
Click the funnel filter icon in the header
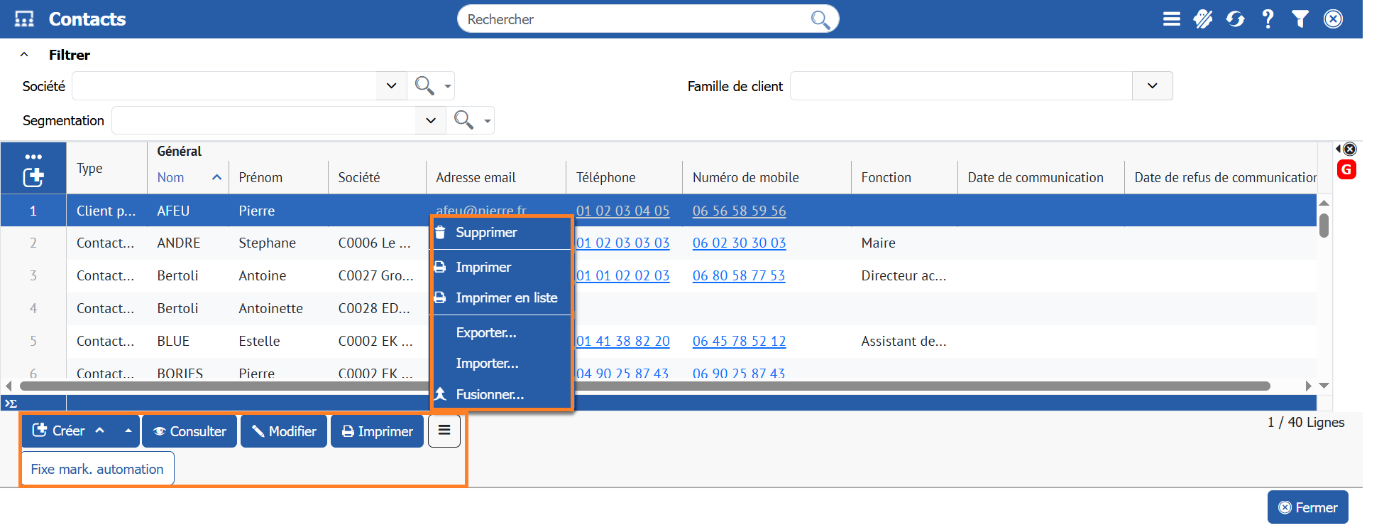[1299, 19]
